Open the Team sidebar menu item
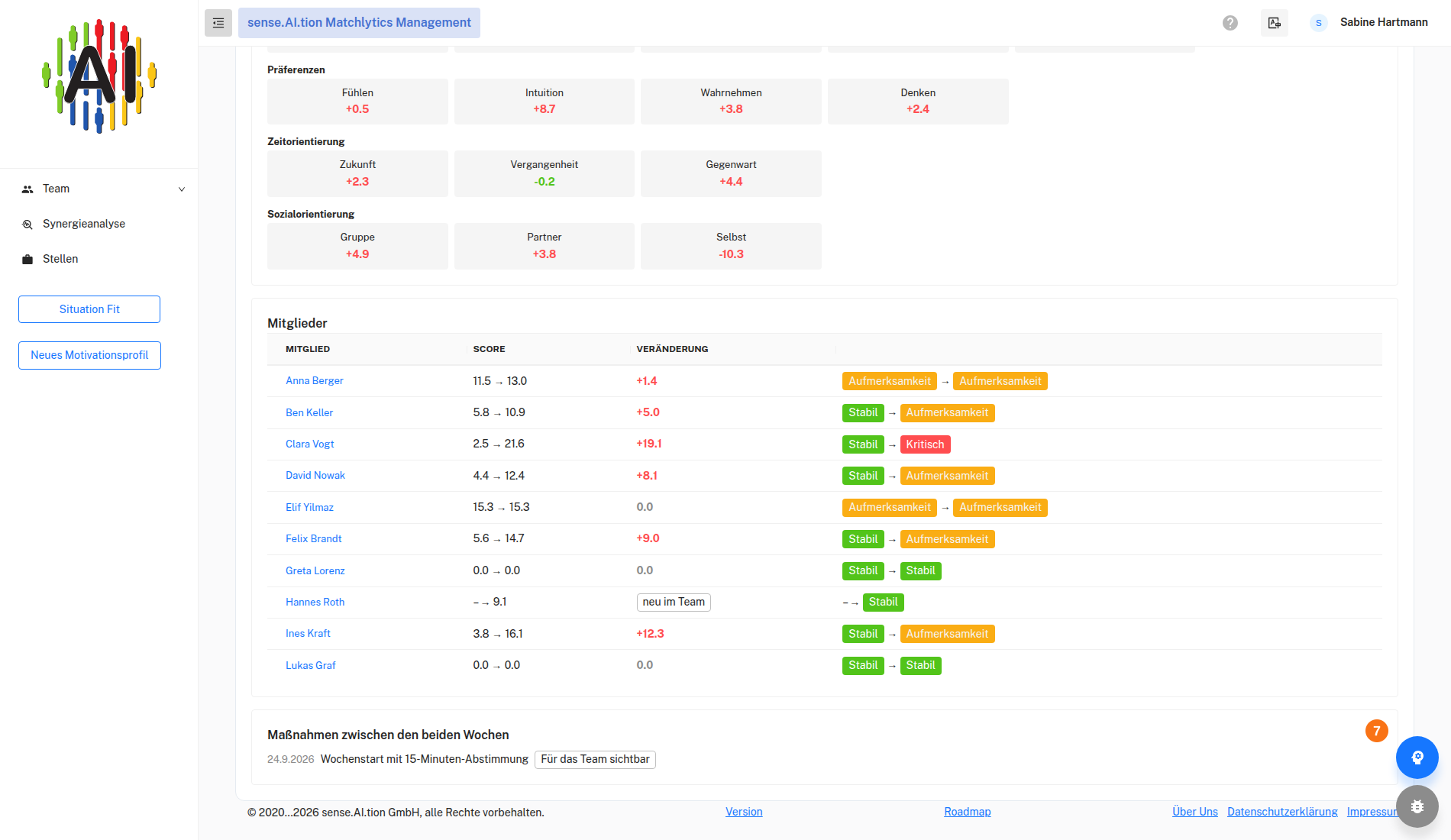The height and width of the screenshot is (840, 1451). [99, 189]
